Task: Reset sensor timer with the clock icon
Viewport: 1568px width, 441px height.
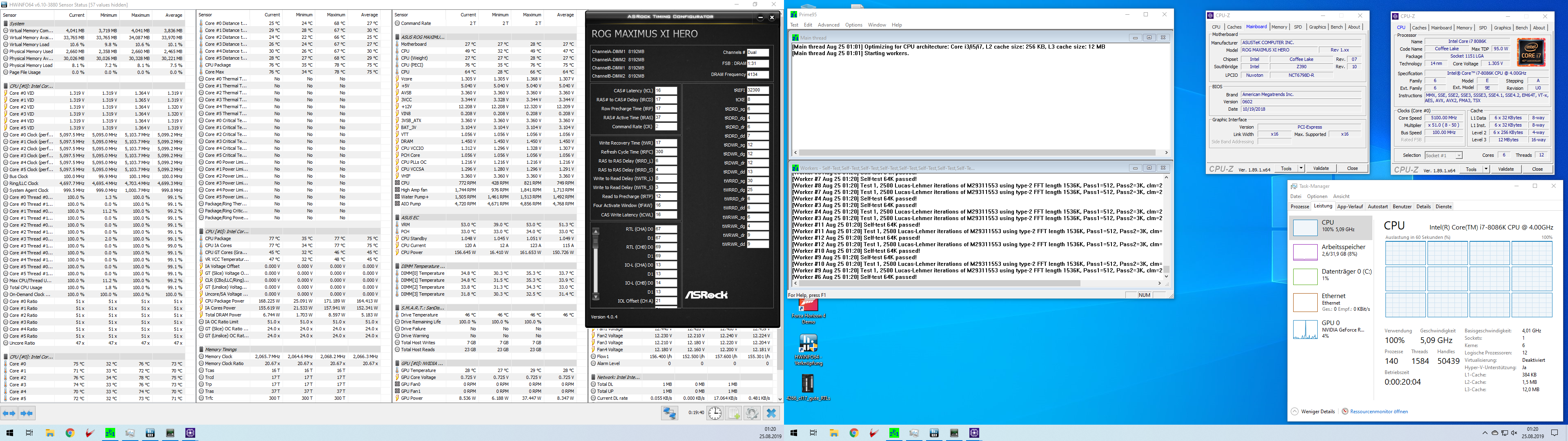Action: (x=715, y=413)
